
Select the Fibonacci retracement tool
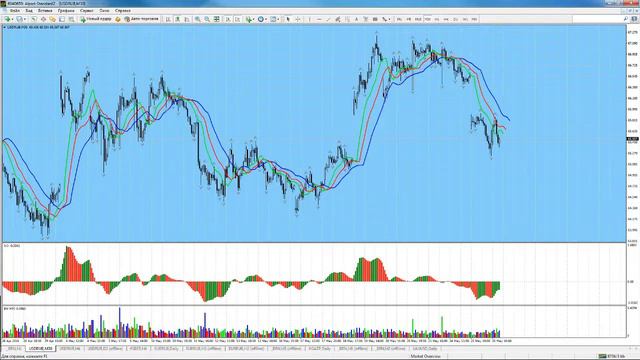pos(348,19)
